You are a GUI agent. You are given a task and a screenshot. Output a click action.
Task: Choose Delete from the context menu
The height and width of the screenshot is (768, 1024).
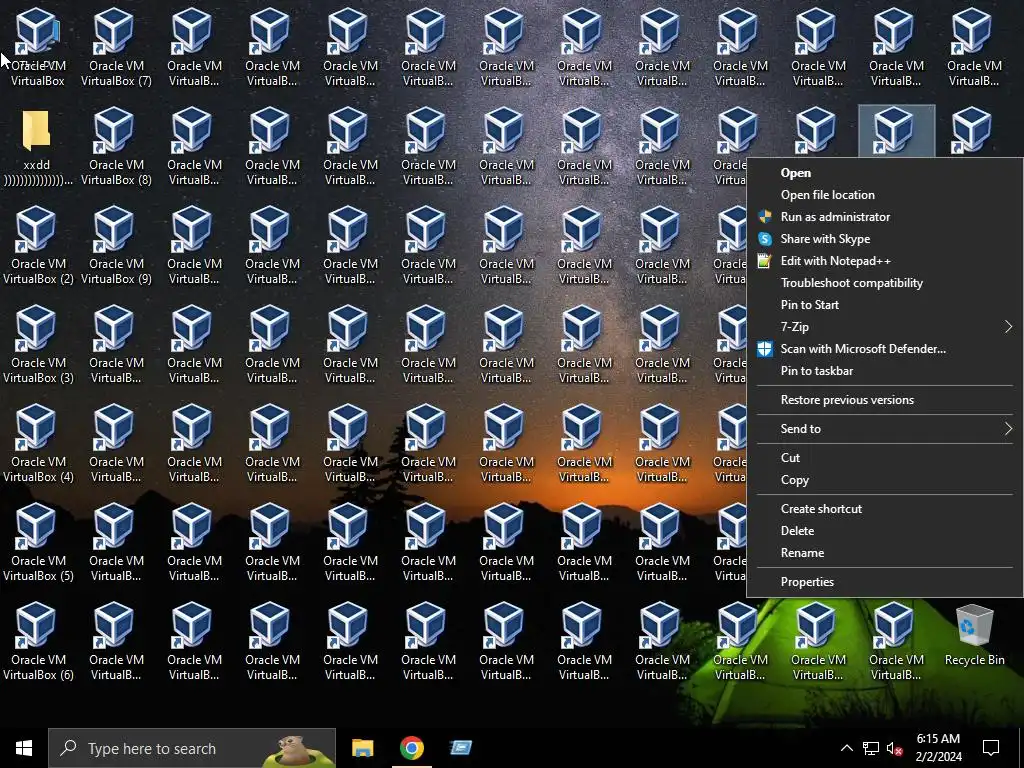pyautogui.click(x=885, y=530)
